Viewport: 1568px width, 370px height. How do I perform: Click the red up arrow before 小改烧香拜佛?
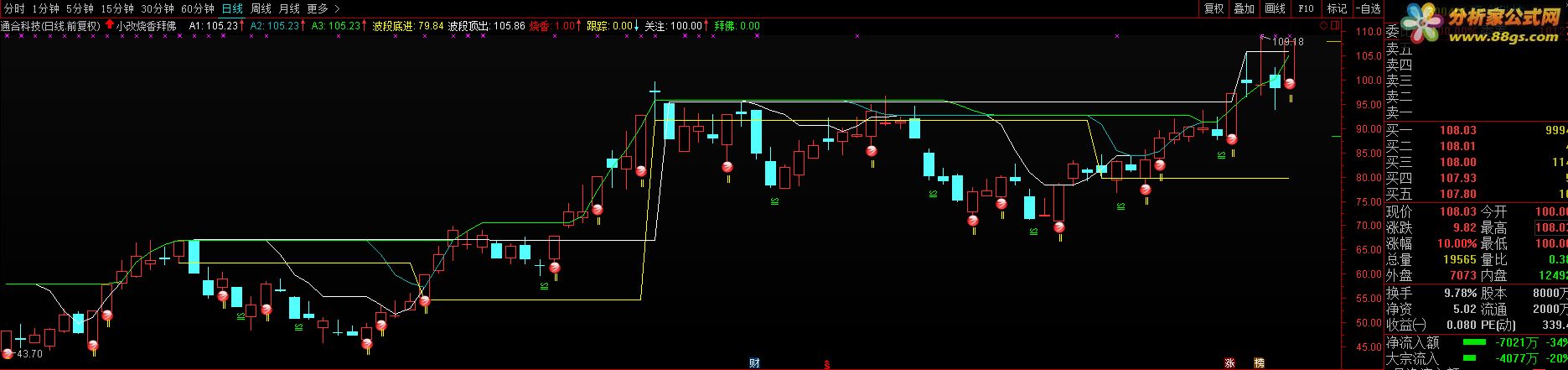pos(110,26)
